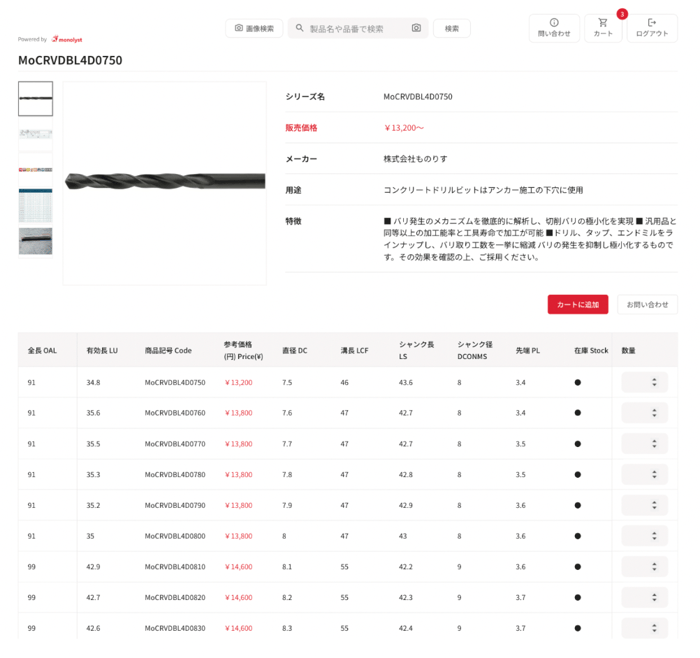Select the second thumbnail with technical drawing
Viewport: 700px width, 658px height.
click(35, 138)
